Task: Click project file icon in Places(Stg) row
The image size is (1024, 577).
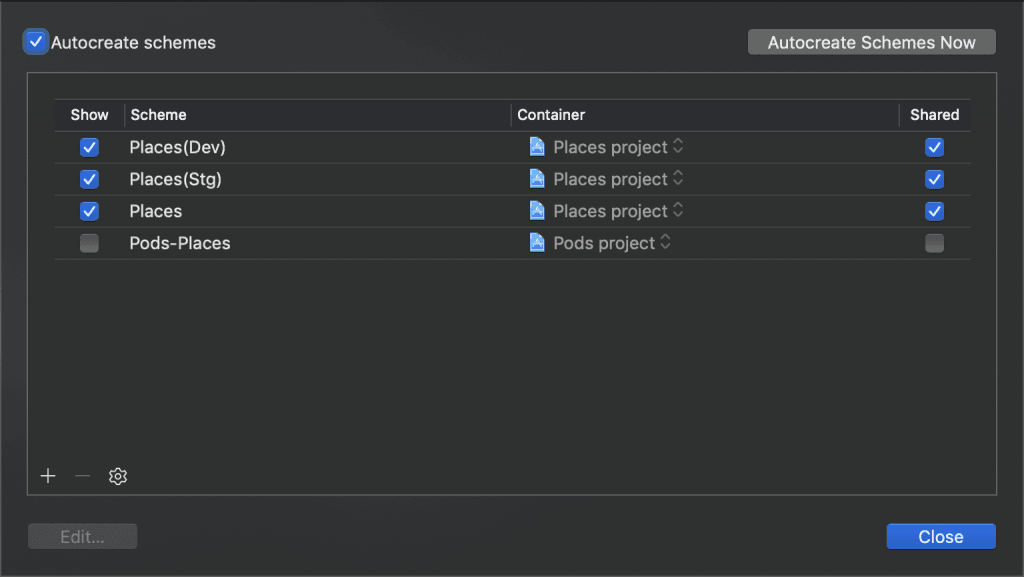Action: tap(537, 179)
